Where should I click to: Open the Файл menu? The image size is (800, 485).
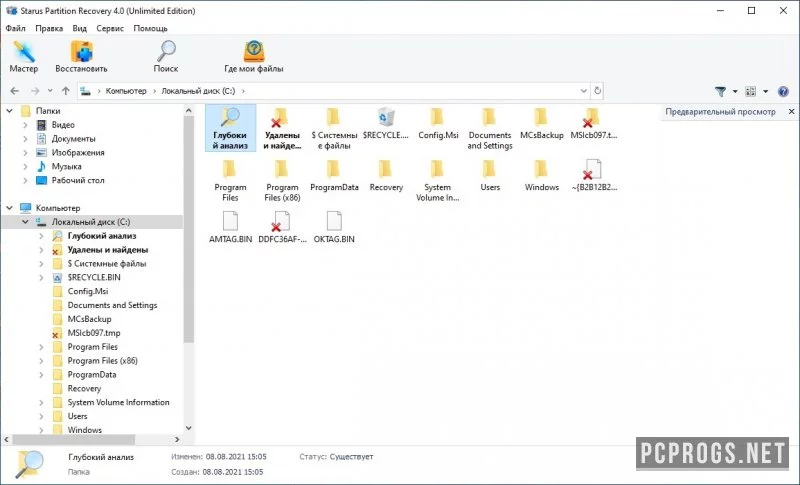coord(15,28)
